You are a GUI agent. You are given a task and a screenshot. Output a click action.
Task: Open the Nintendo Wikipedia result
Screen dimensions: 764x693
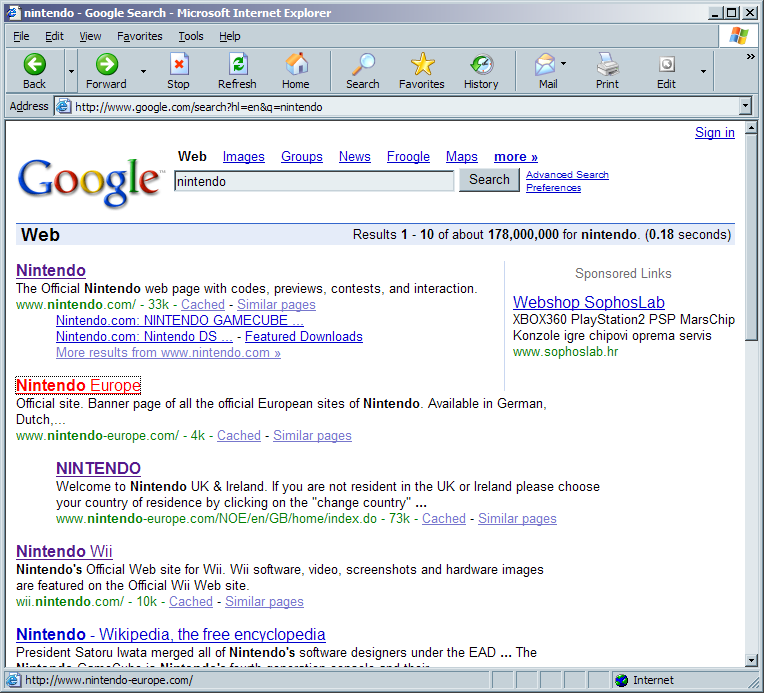pyautogui.click(x=171, y=635)
